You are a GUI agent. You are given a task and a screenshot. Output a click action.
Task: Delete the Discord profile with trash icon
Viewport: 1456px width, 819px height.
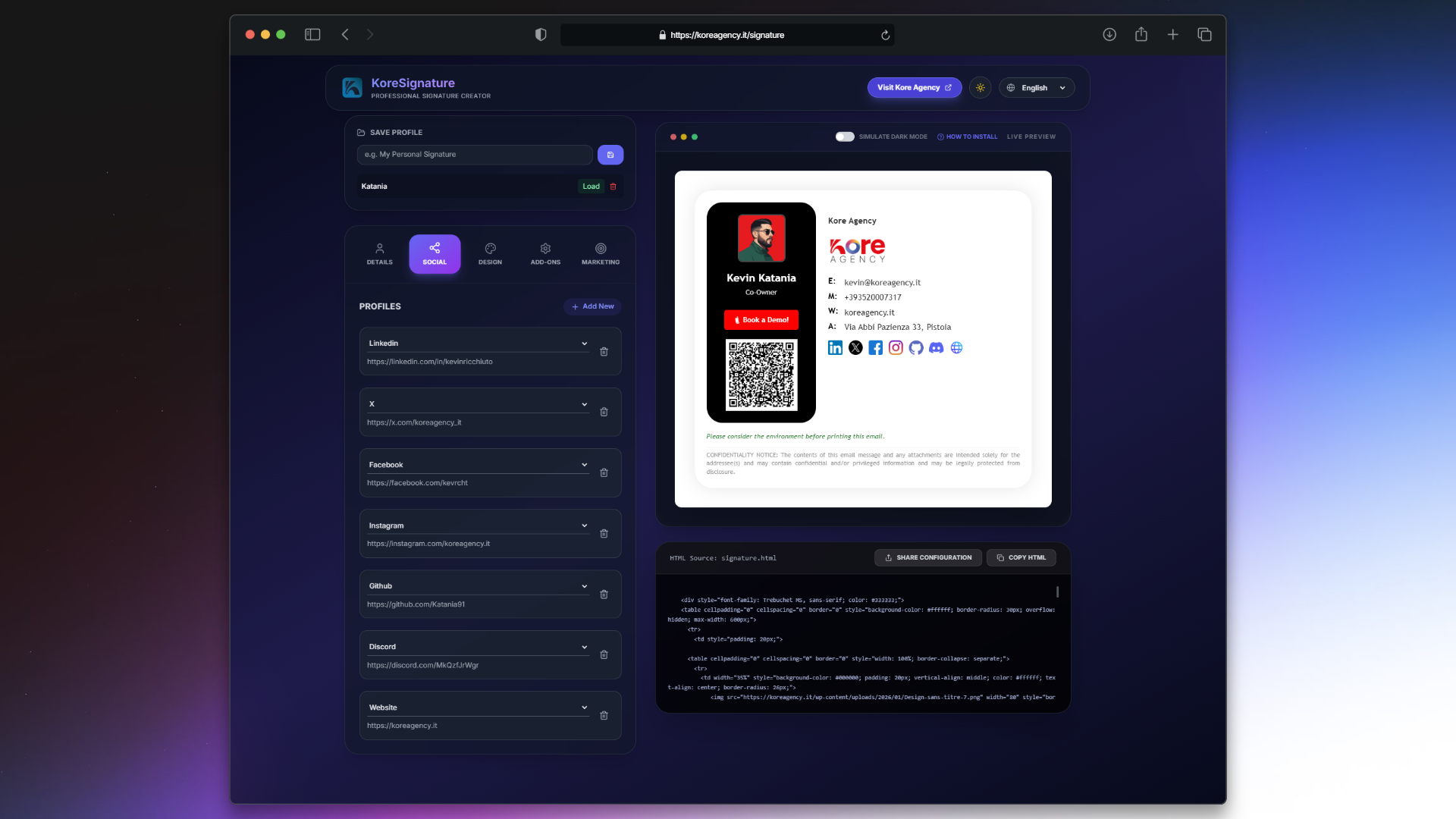(x=604, y=655)
